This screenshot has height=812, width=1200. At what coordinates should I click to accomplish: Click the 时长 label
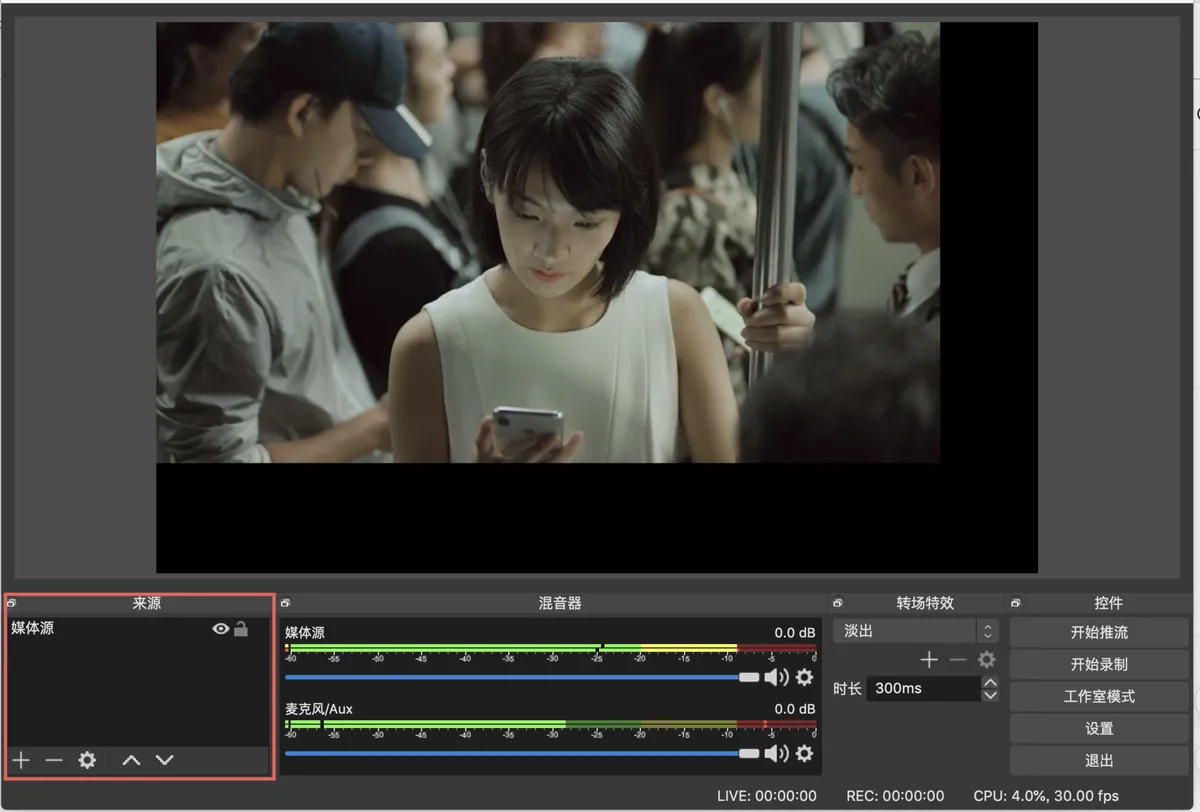(847, 689)
